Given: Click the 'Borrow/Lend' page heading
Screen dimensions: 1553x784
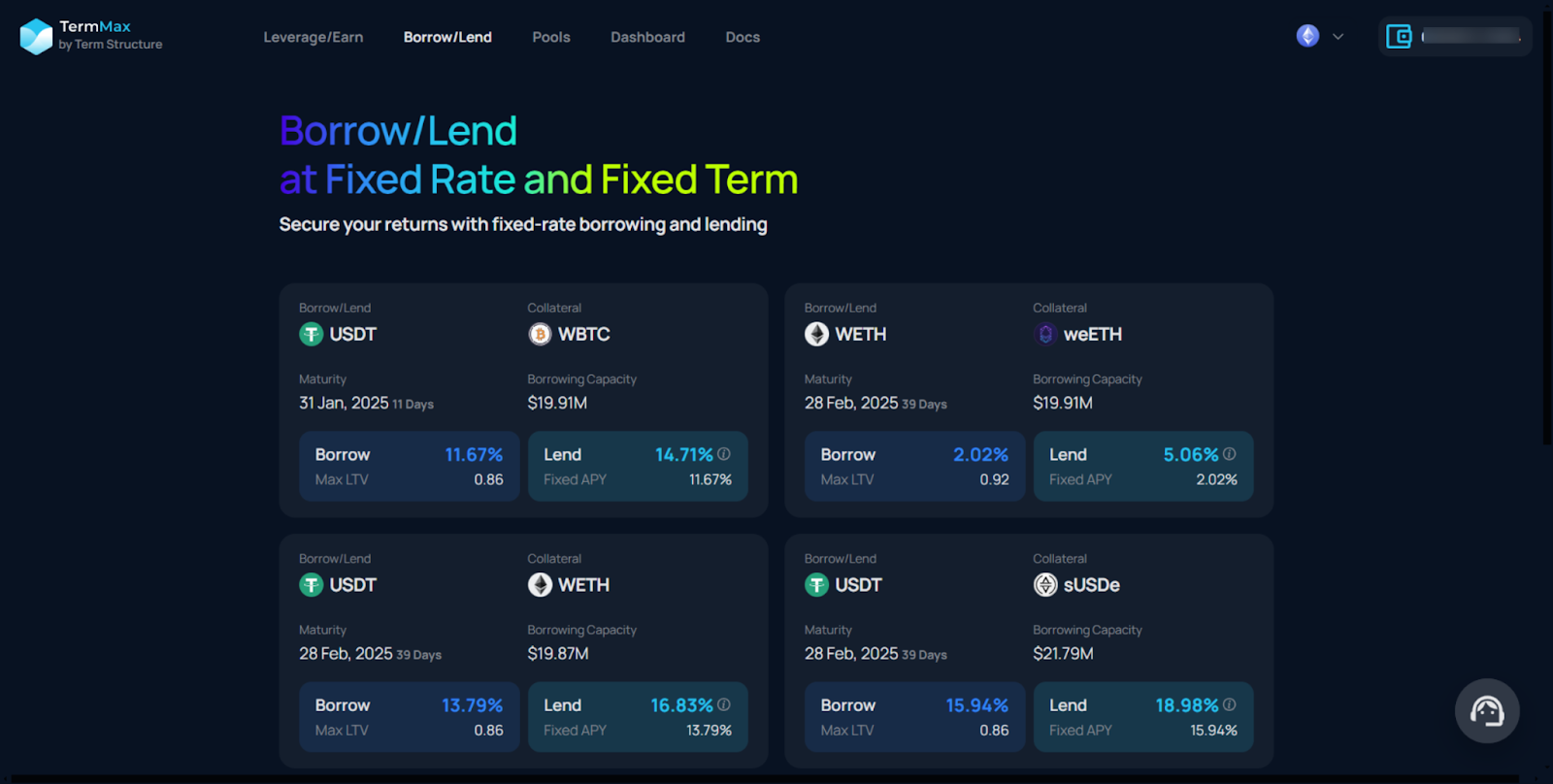Looking at the screenshot, I should coord(398,131).
